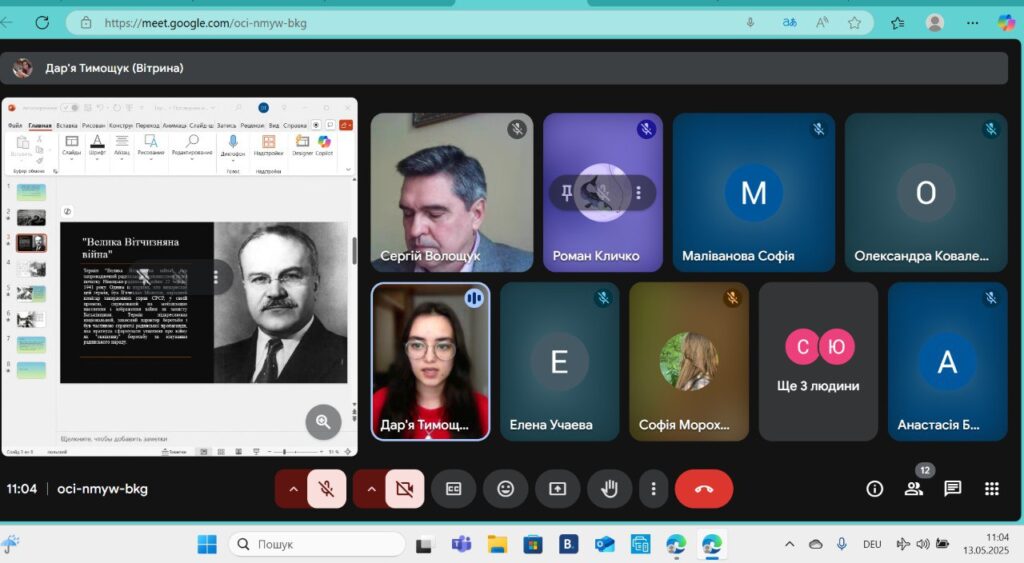Show the participants list
1024x563 pixels.
[x=914, y=489]
